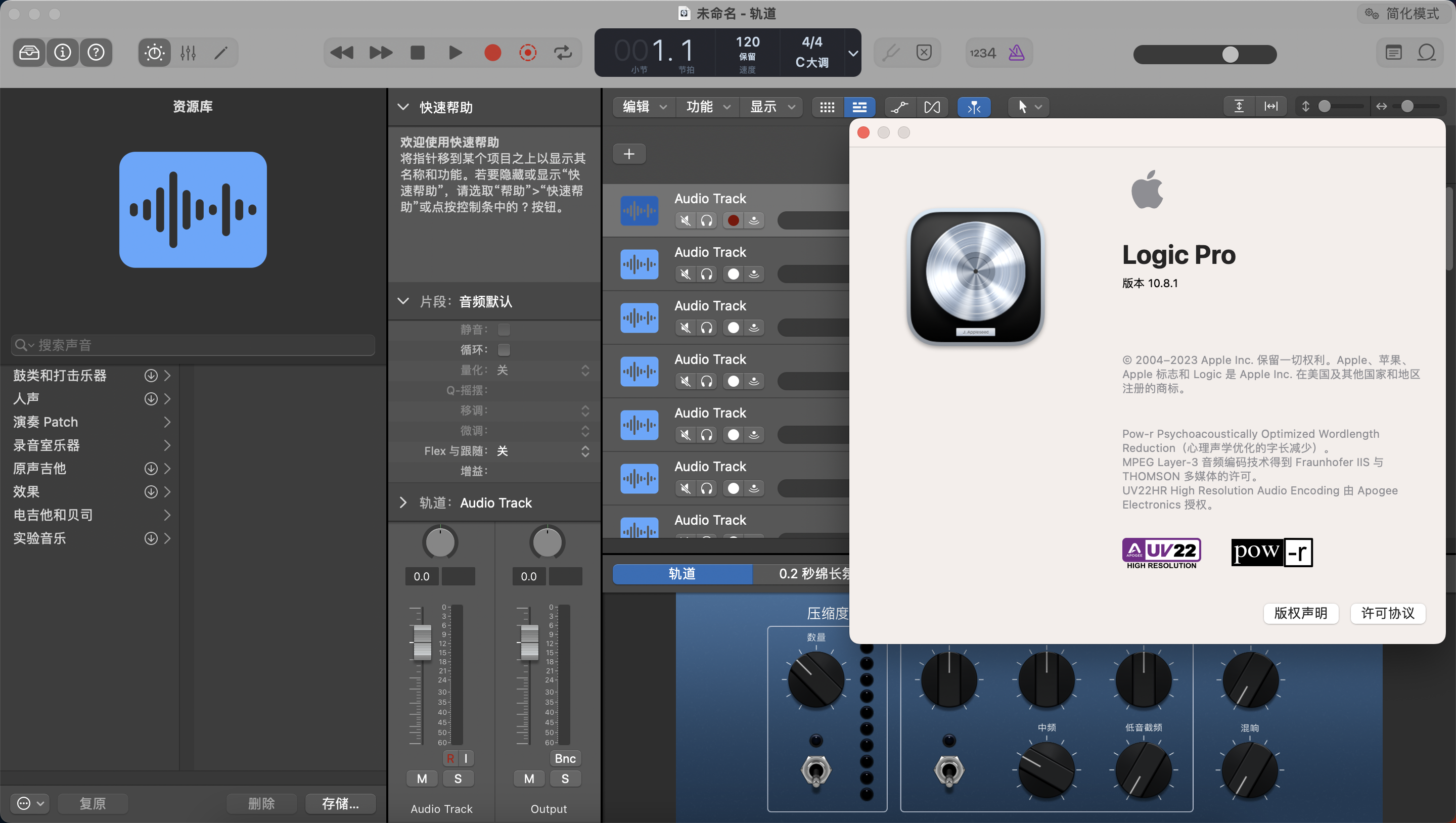Click the Fast Forward transport button

380,53
